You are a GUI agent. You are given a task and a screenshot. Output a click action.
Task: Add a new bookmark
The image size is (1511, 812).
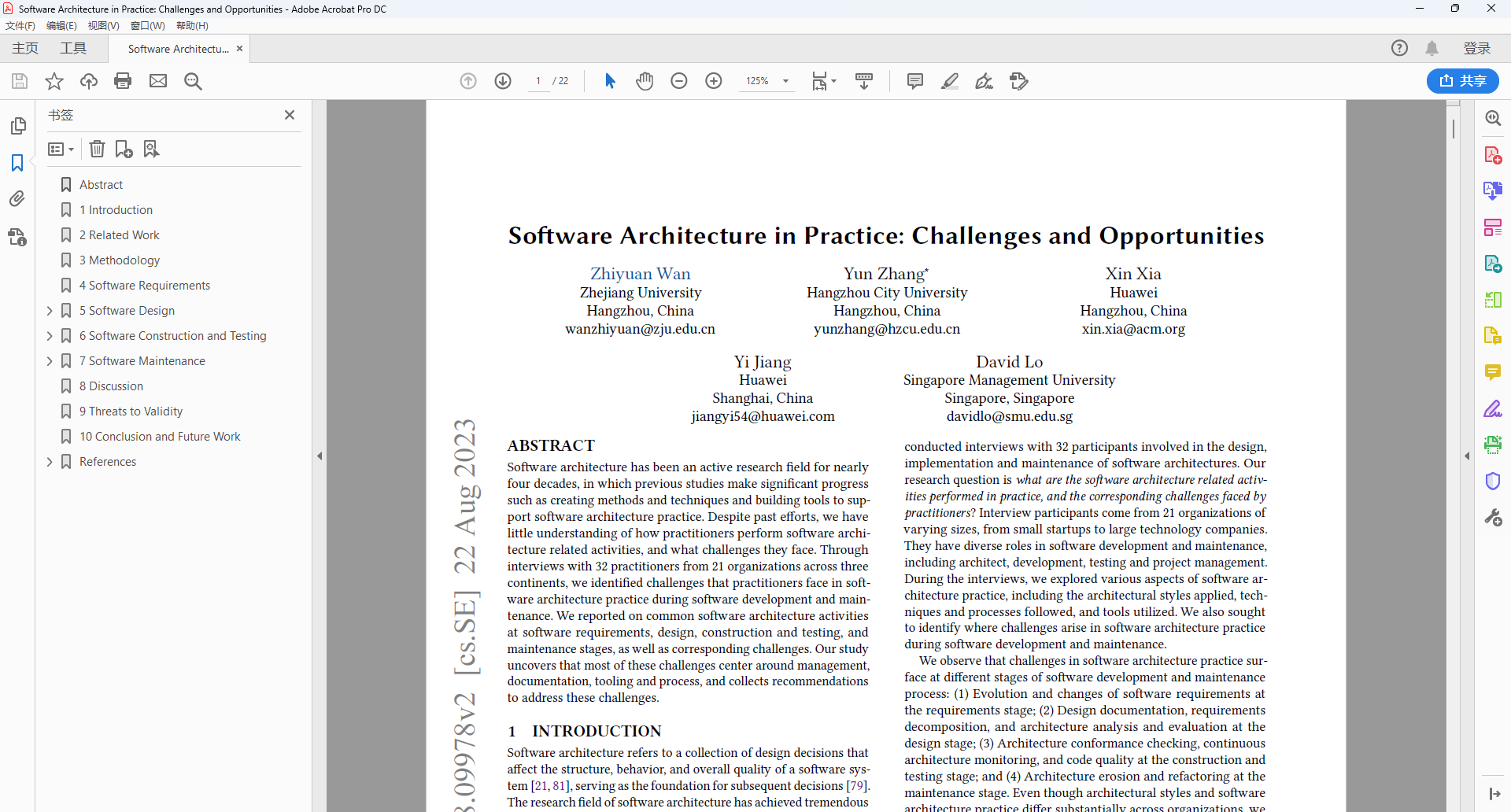[124, 149]
